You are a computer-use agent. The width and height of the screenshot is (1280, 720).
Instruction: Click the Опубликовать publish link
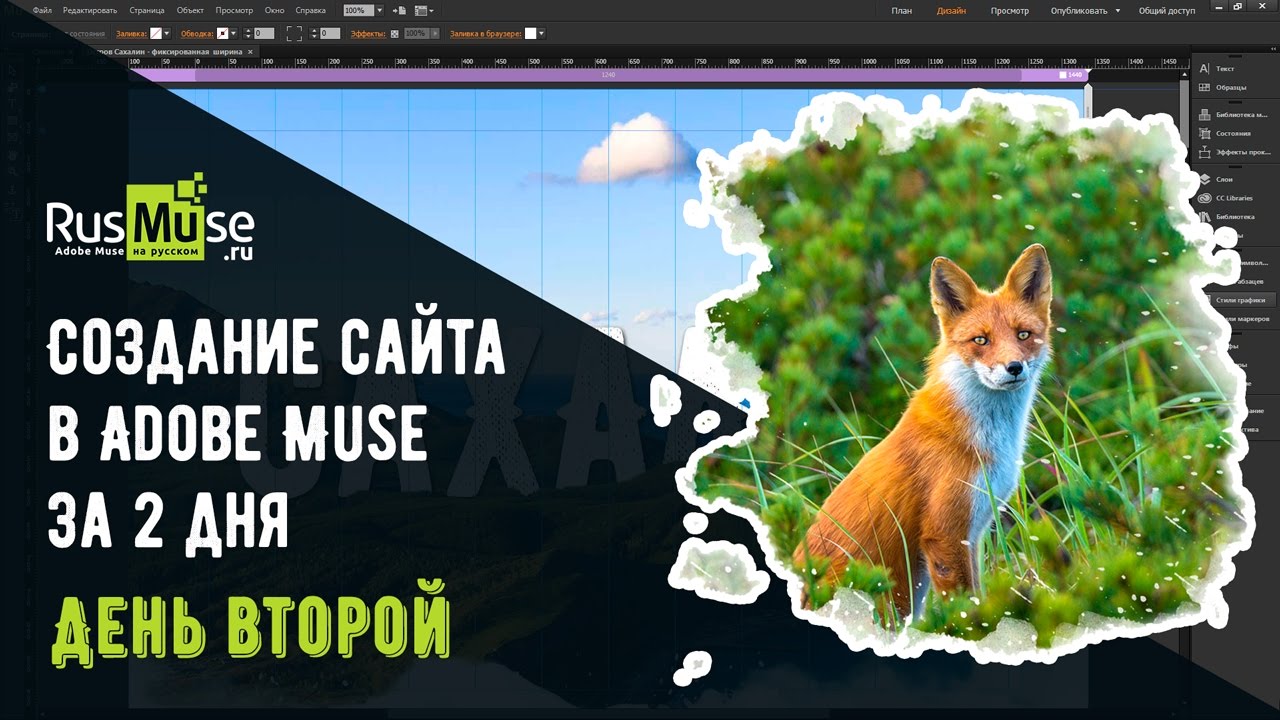coord(1079,11)
